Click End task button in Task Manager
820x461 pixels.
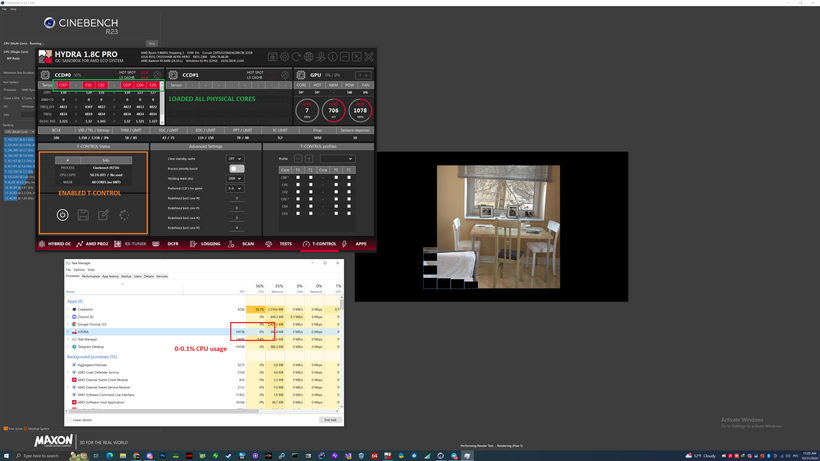330,420
